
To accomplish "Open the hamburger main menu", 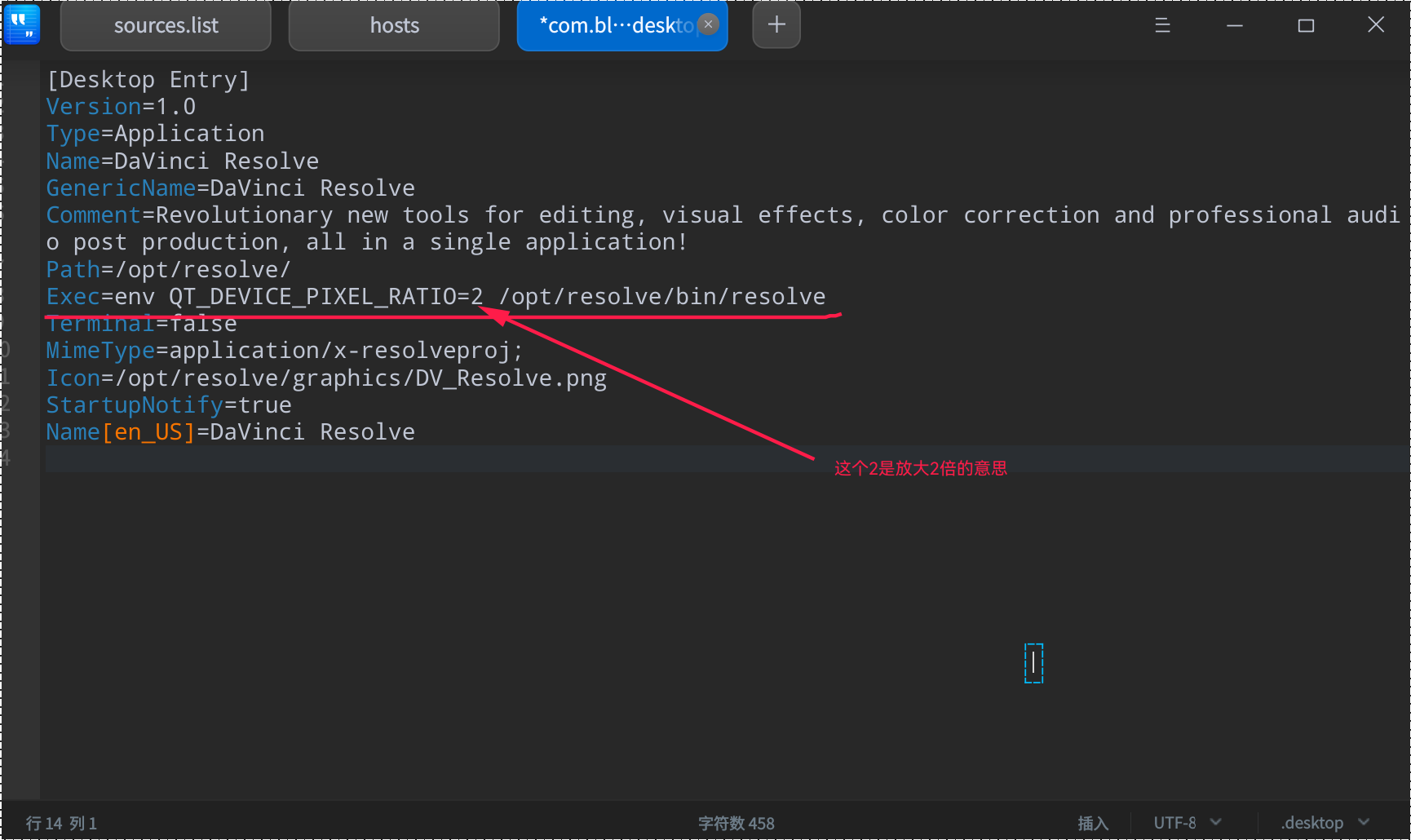I will (1162, 25).
